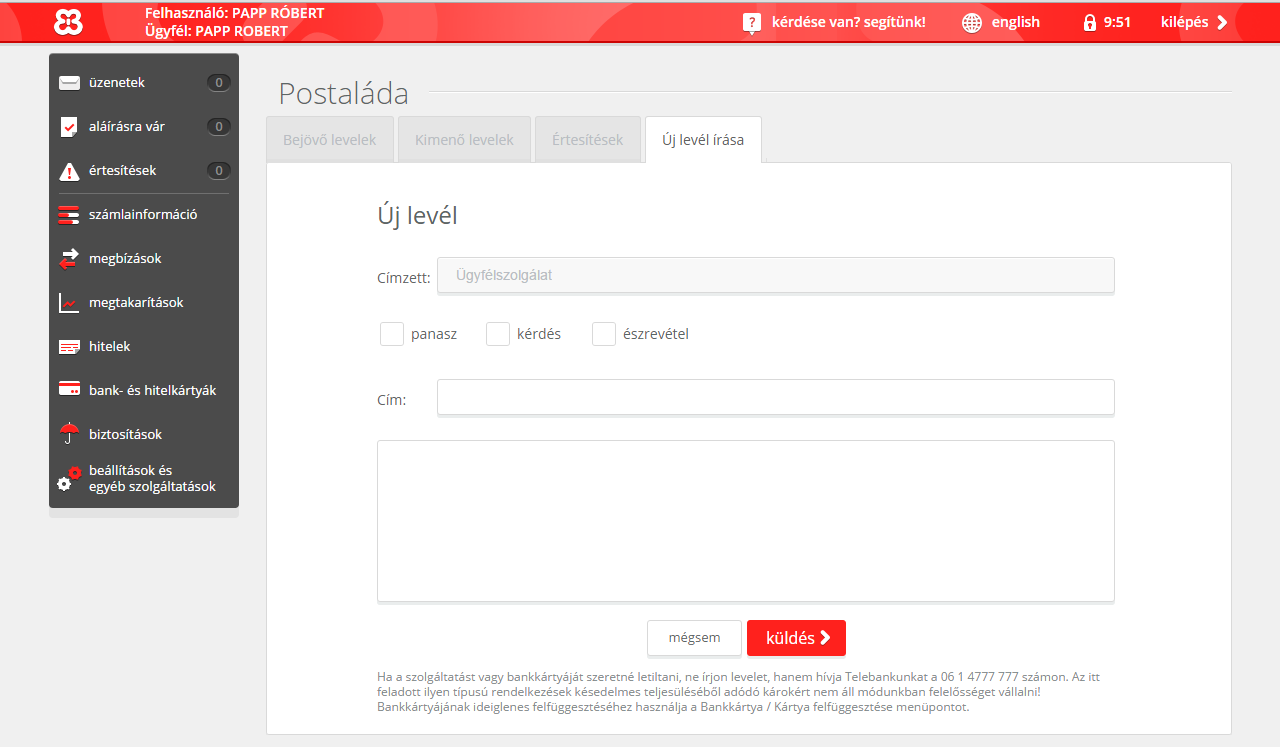1280x747 pixels.
Task: Check the panasz checkbox
Action: pos(392,334)
